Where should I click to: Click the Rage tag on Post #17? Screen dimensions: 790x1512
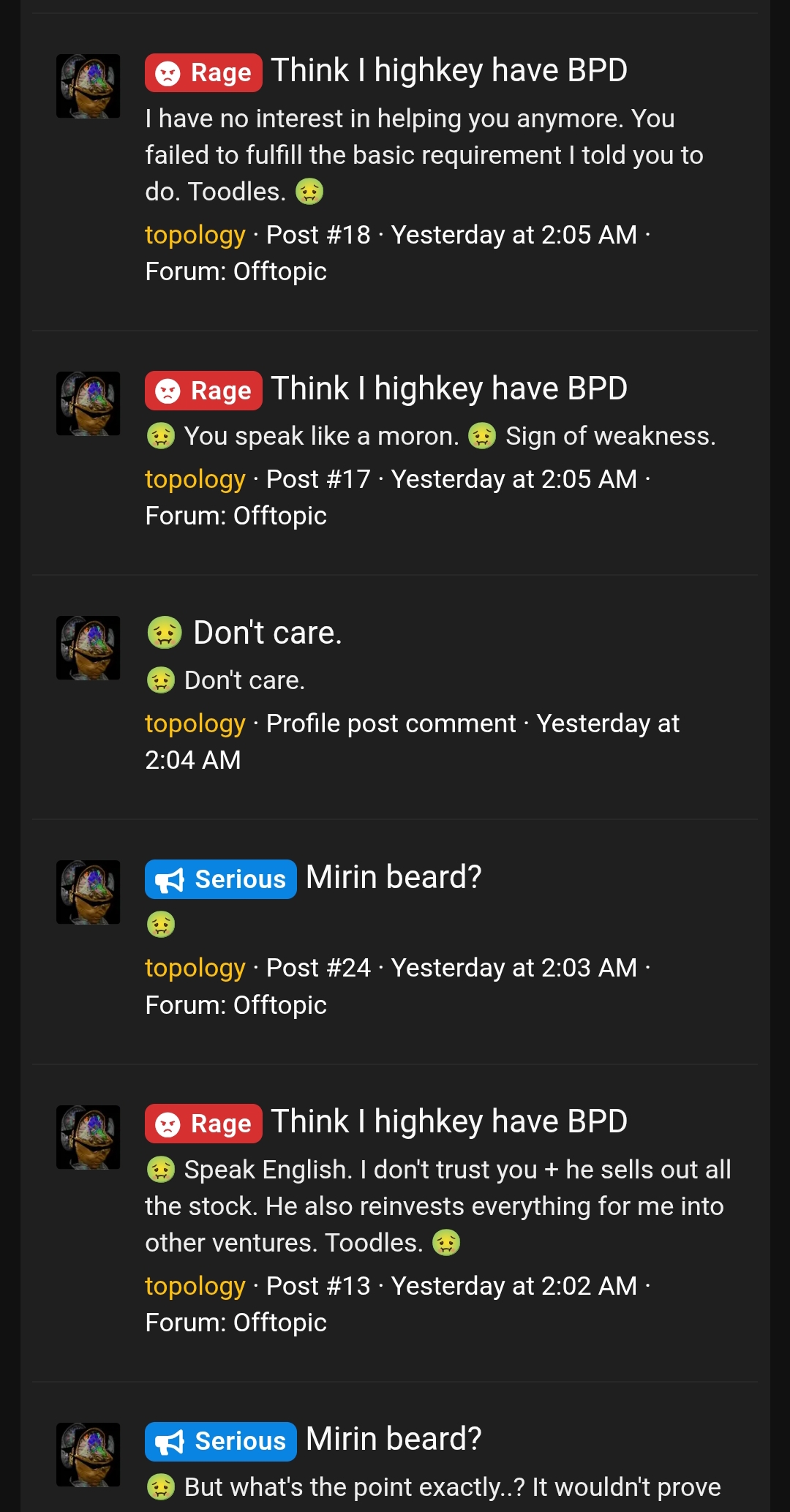coord(203,391)
